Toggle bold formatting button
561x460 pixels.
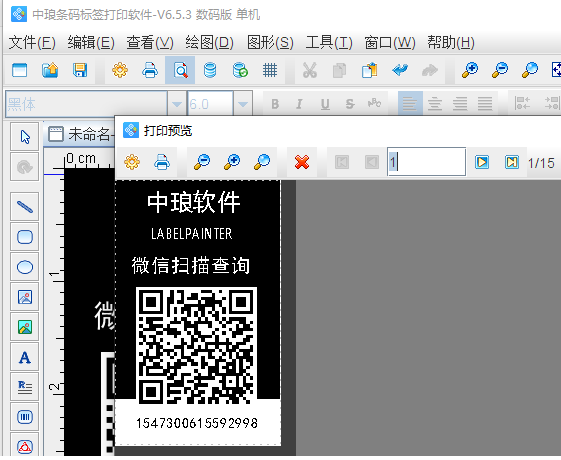pyautogui.click(x=275, y=104)
